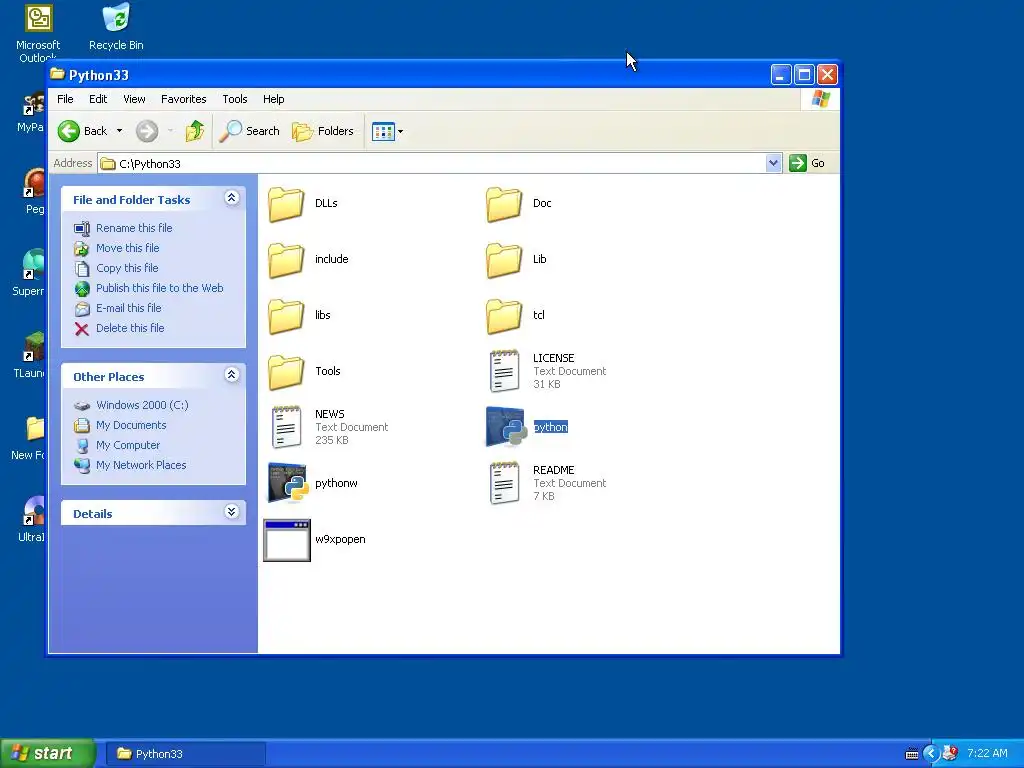Open the File menu
1024x768 pixels.
coord(65,99)
